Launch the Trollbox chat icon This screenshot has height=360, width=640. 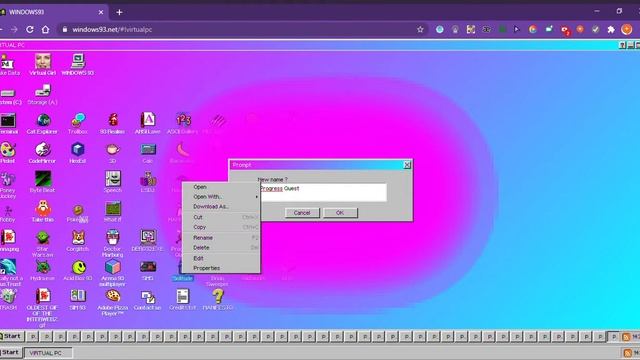[x=78, y=124]
